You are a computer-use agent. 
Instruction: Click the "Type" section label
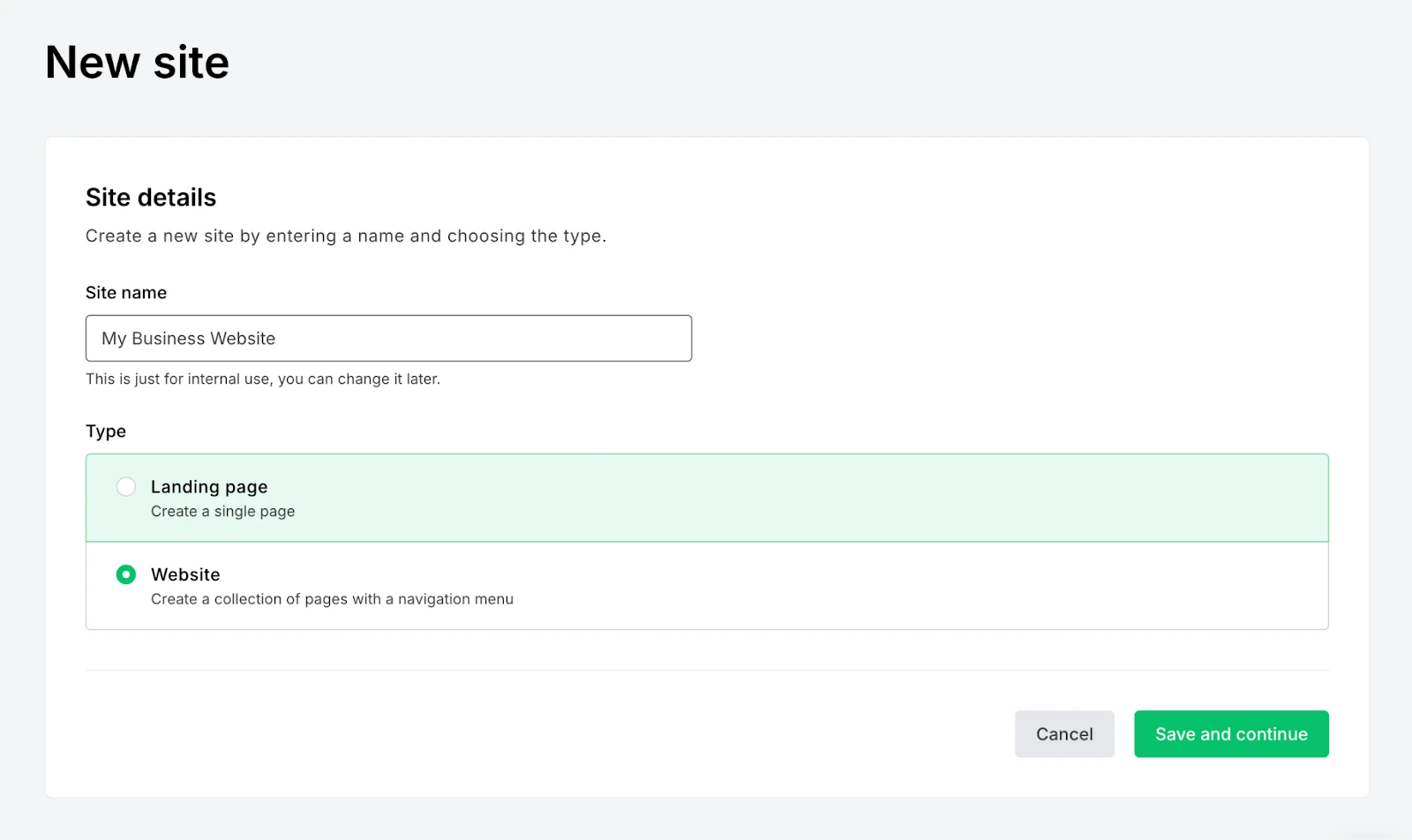tap(106, 431)
